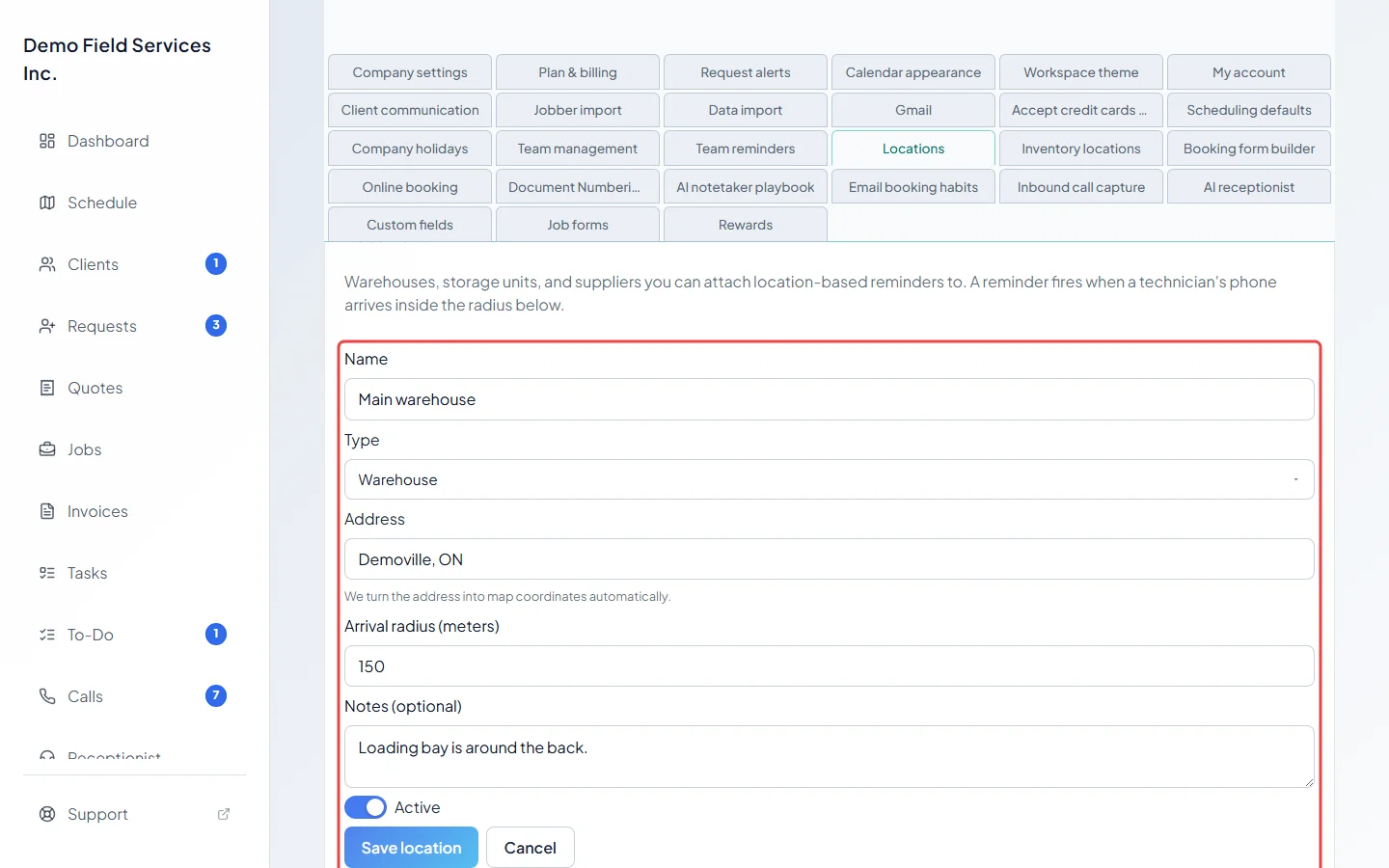Click the Arrival radius field showing 150
The width and height of the screenshot is (1389, 868).
coord(830,666)
